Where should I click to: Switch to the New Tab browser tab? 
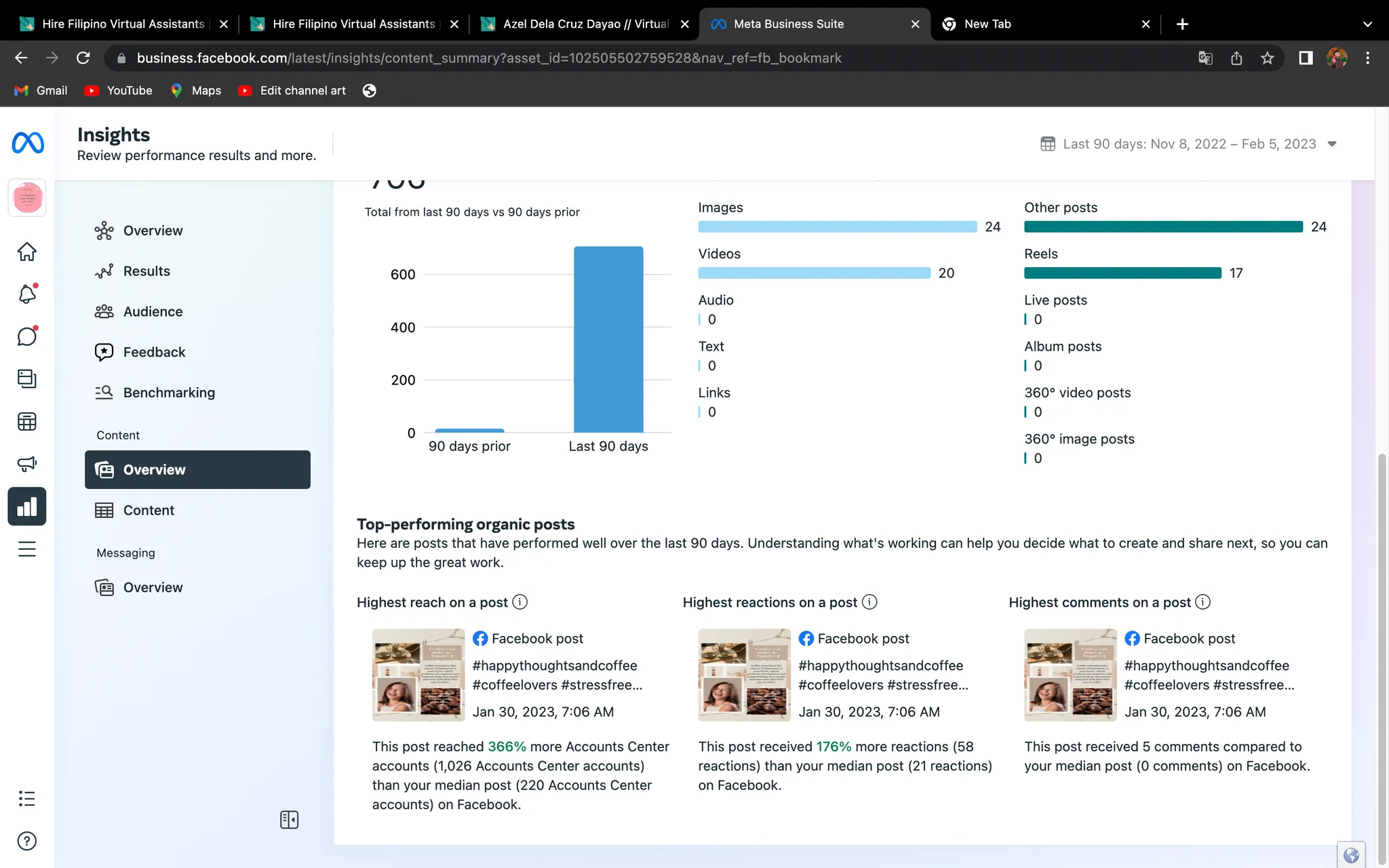pyautogui.click(x=987, y=24)
